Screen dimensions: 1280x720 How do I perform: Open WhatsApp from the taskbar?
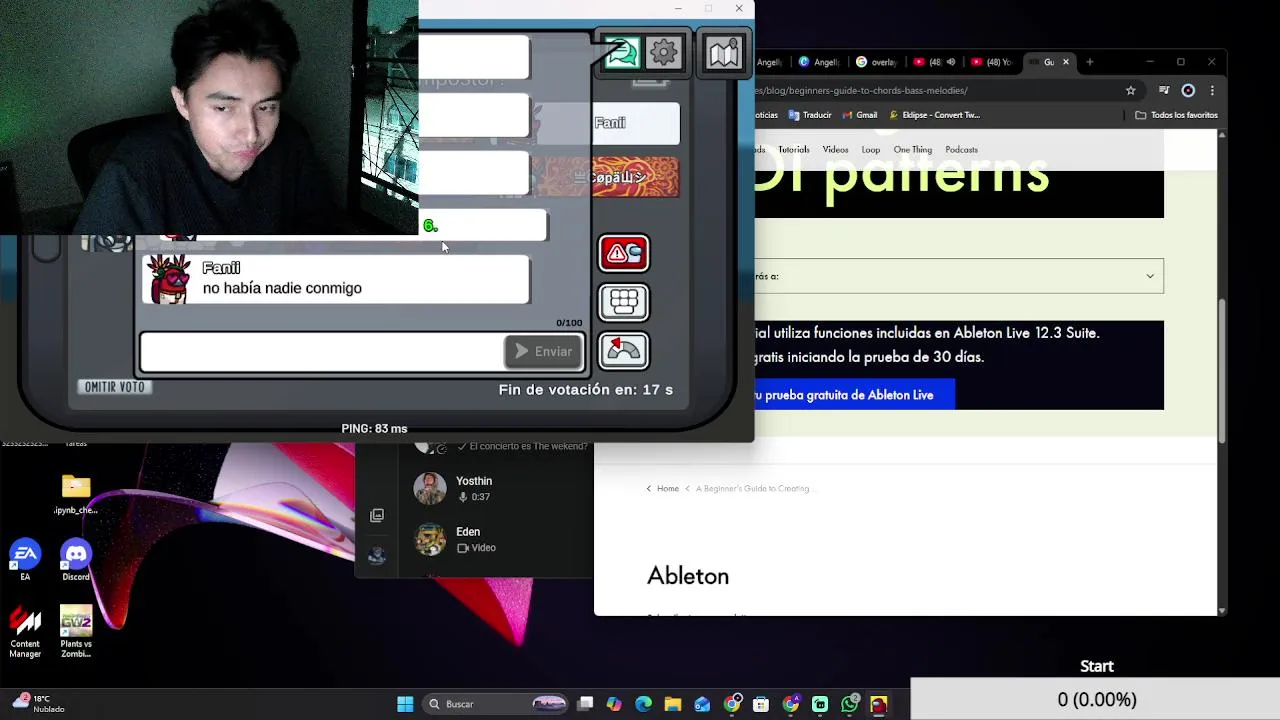click(849, 704)
